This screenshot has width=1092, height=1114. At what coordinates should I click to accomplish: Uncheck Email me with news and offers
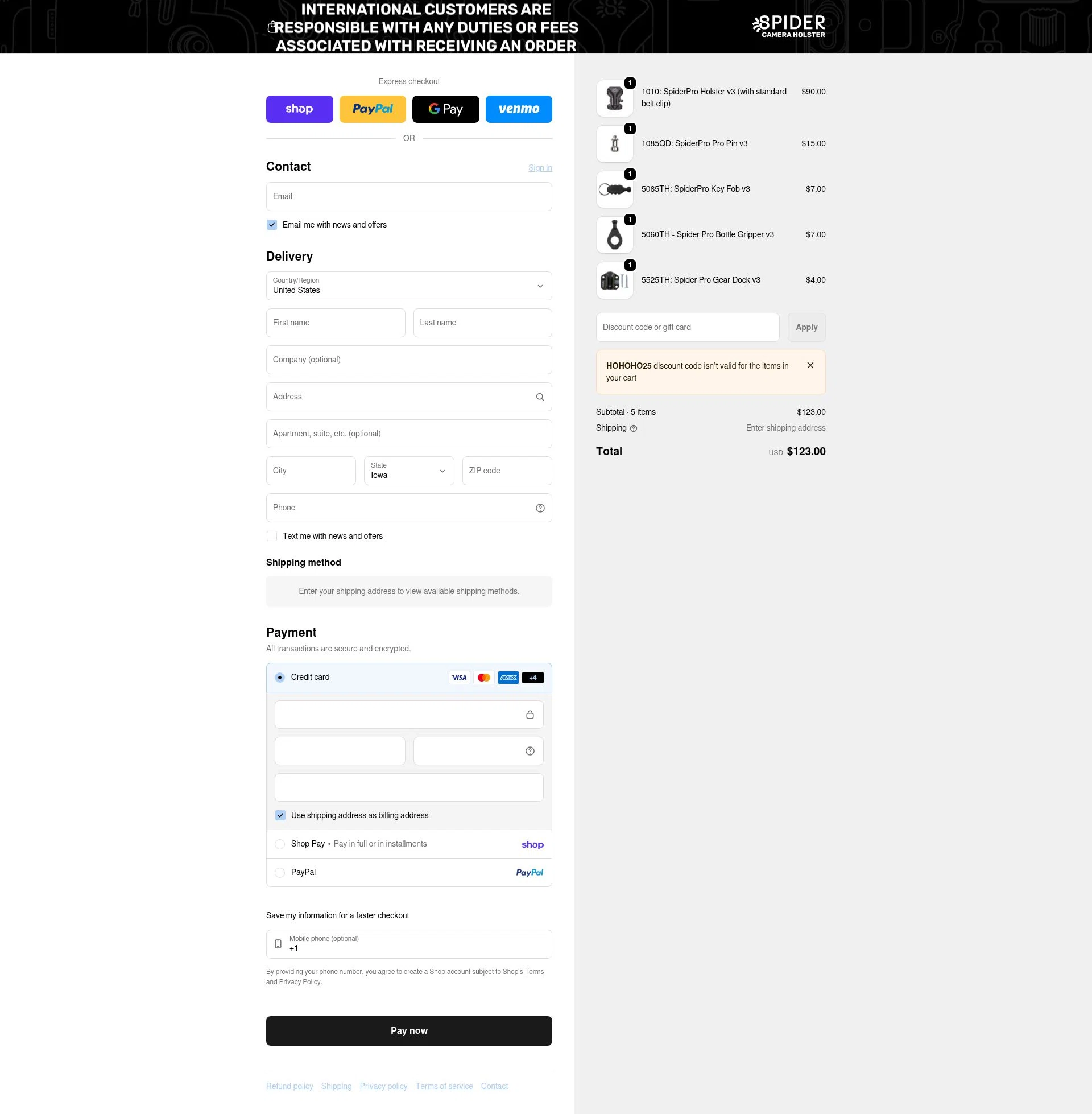[x=271, y=225]
